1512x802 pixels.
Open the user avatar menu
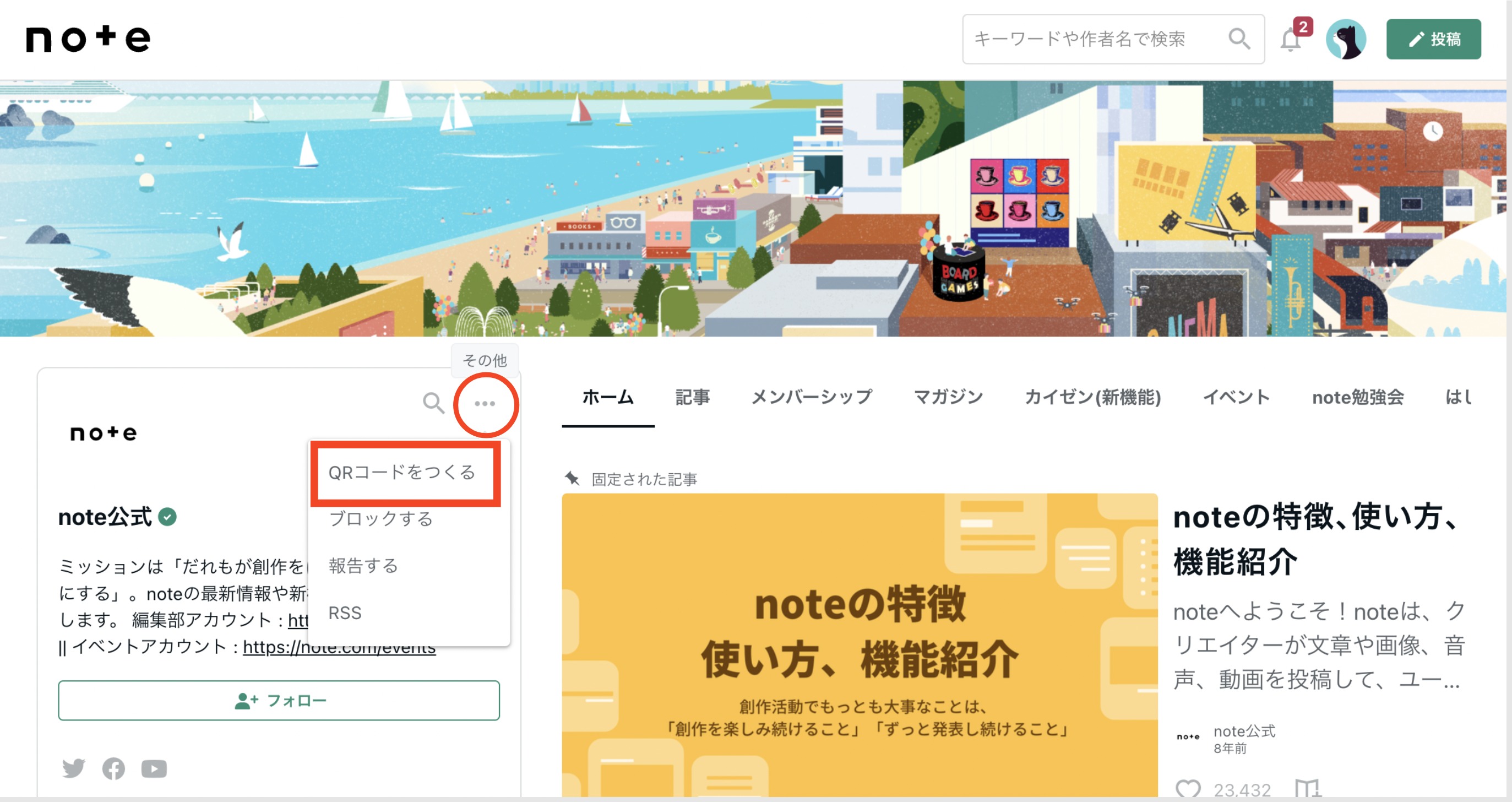tap(1345, 39)
